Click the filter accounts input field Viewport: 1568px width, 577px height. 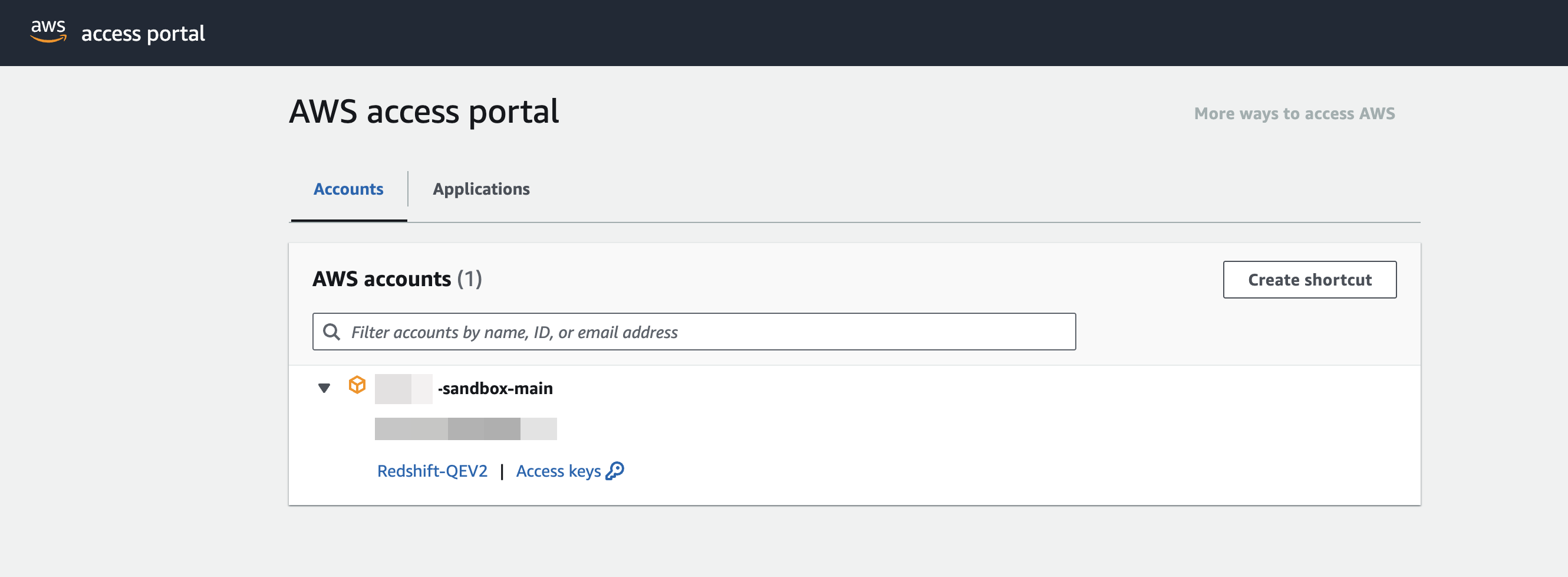(694, 332)
